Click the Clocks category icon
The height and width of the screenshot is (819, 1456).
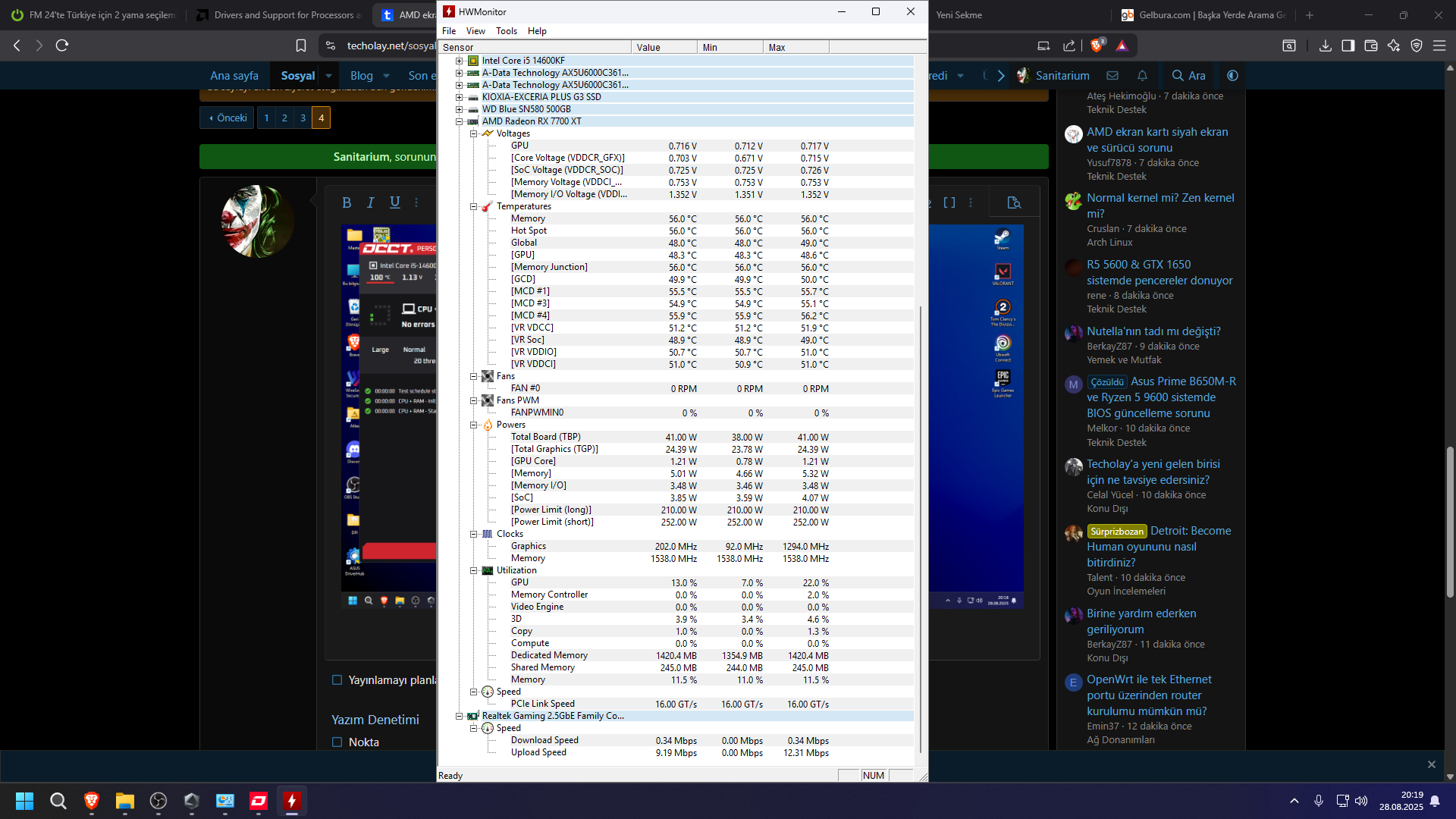point(488,534)
